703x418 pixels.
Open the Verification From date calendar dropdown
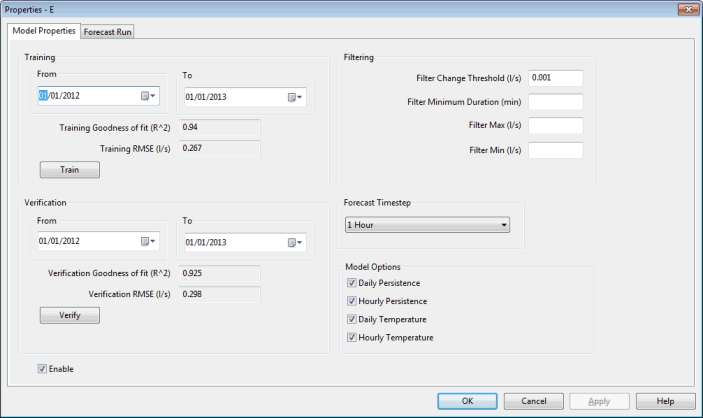148,241
